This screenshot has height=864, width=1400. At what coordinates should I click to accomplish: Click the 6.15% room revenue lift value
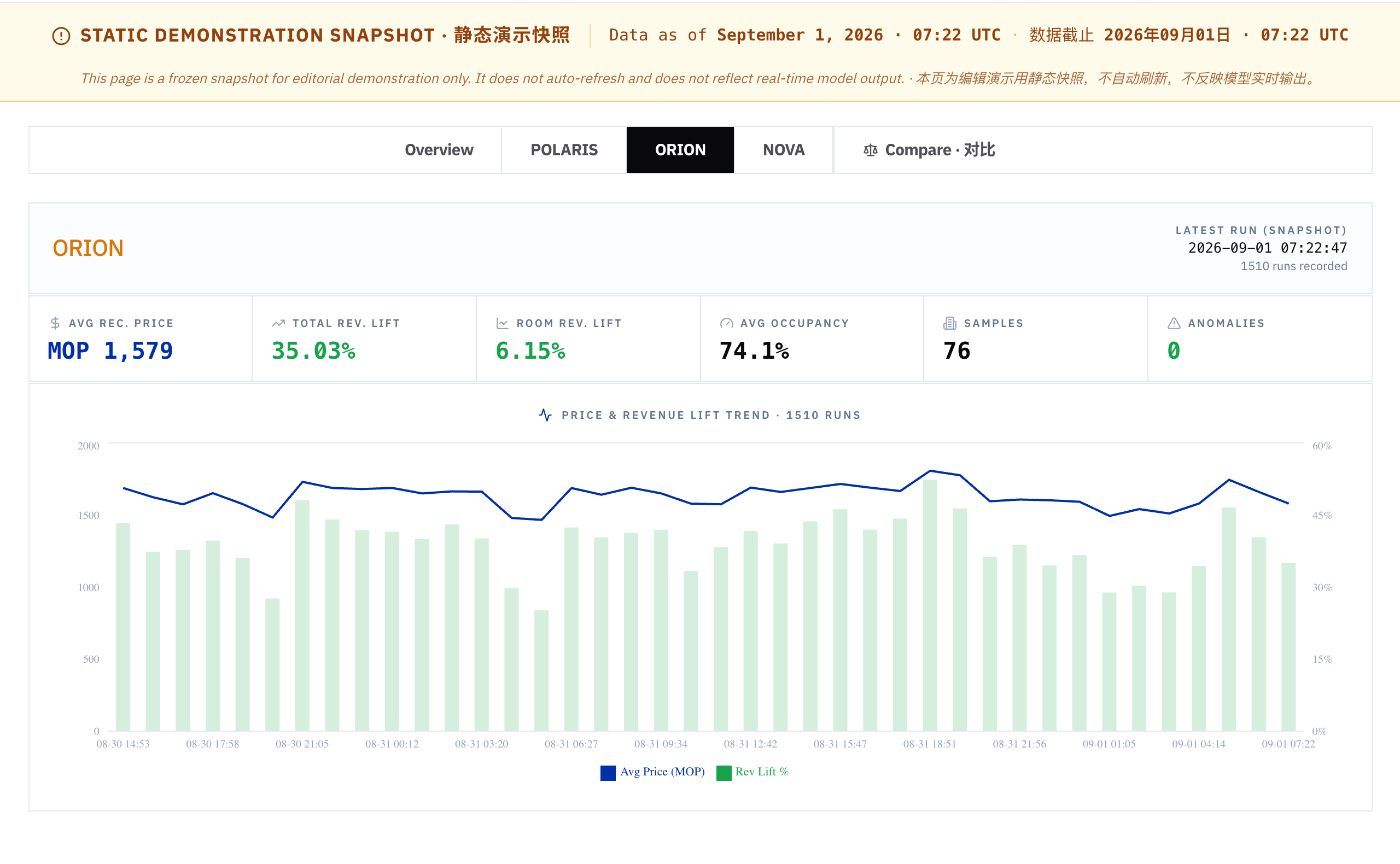click(530, 351)
